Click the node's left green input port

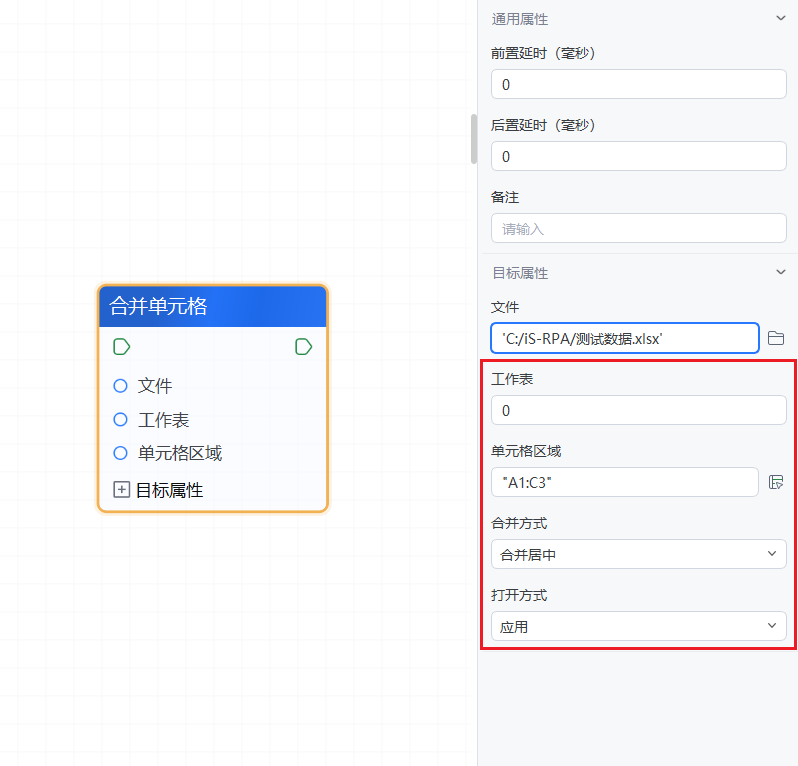pos(121,347)
